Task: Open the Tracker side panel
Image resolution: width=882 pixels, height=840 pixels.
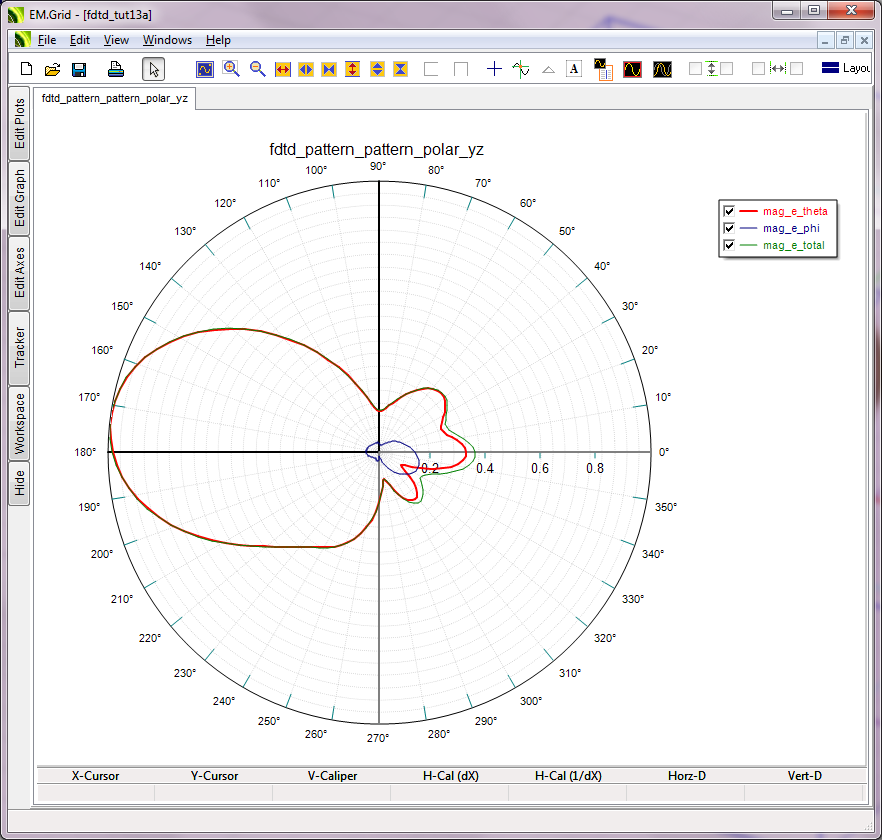Action: (19, 347)
